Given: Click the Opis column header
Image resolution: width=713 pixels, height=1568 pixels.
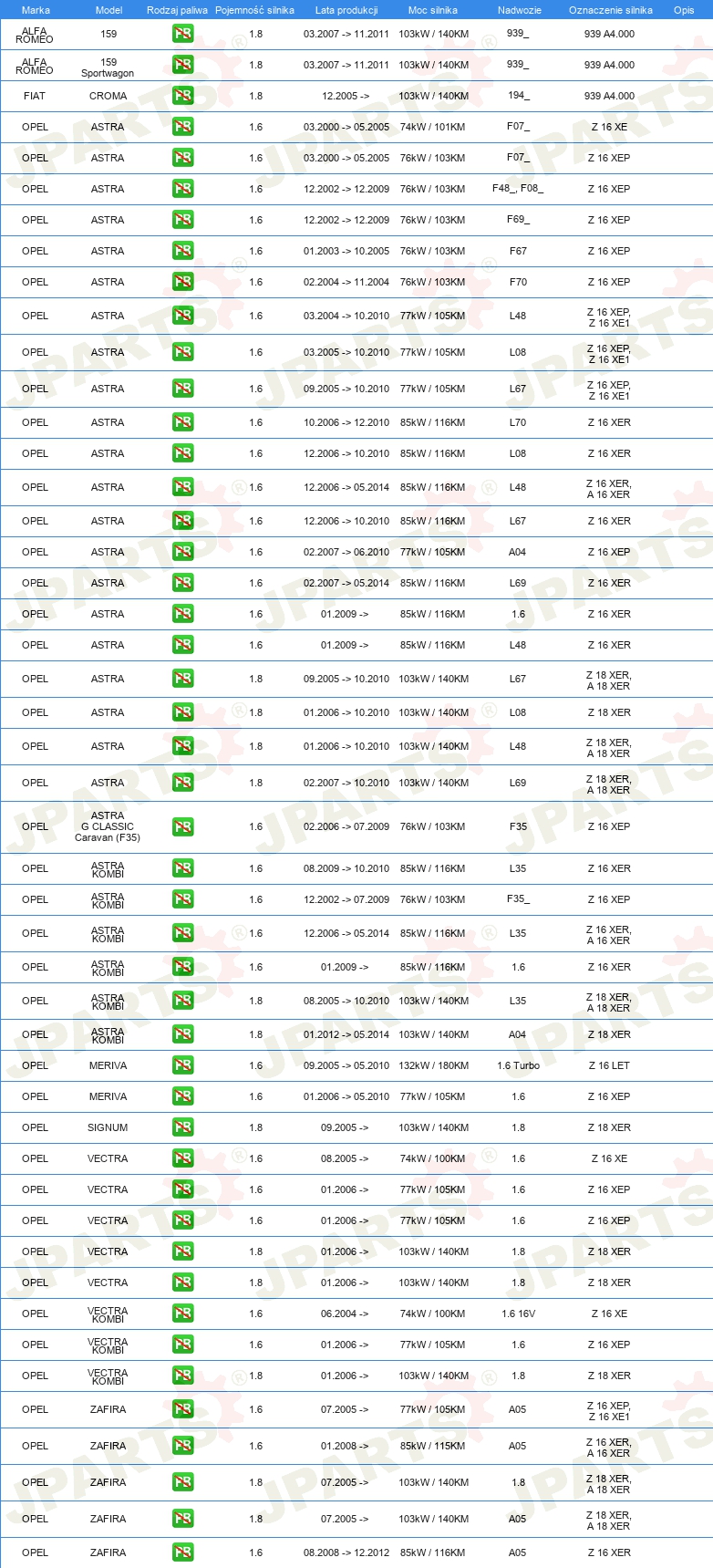Looking at the screenshot, I should [x=684, y=10].
